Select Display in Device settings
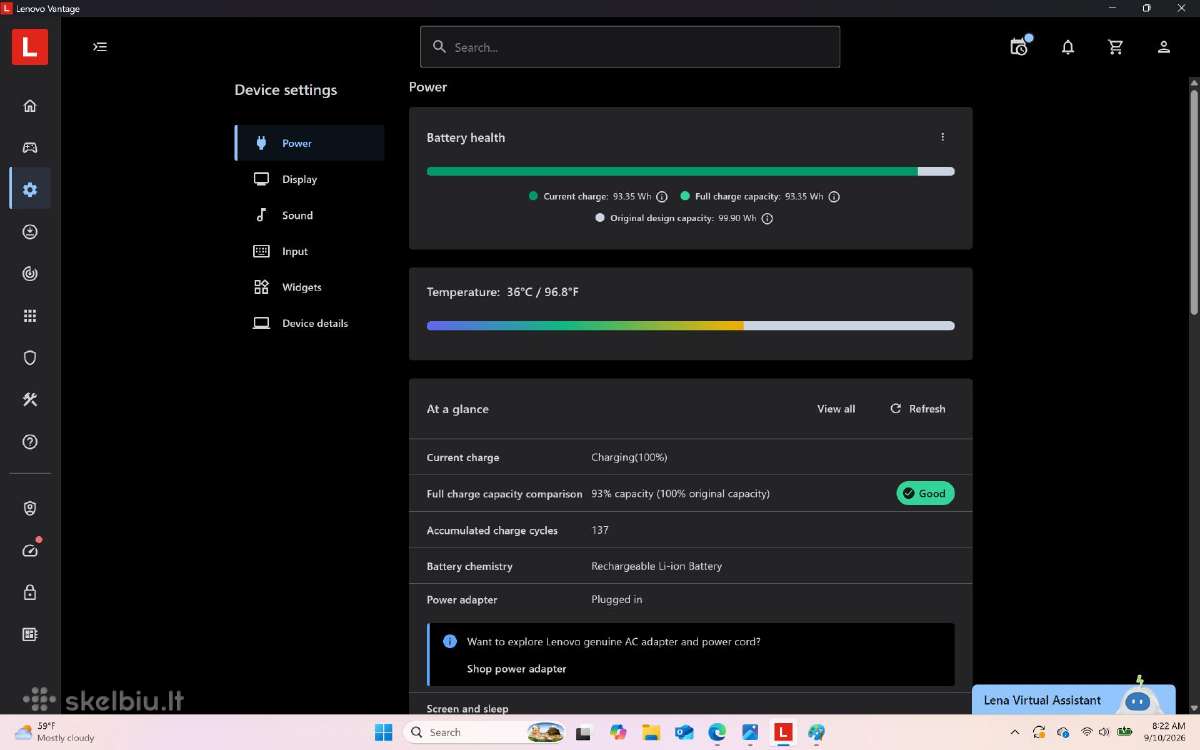This screenshot has width=1200, height=750. (x=310, y=179)
